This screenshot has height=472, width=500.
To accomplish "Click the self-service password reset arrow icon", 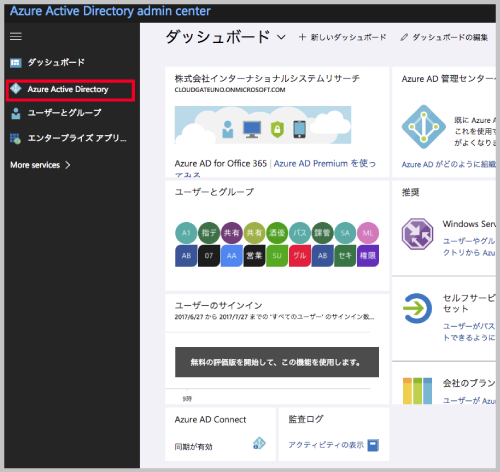I will [417, 308].
